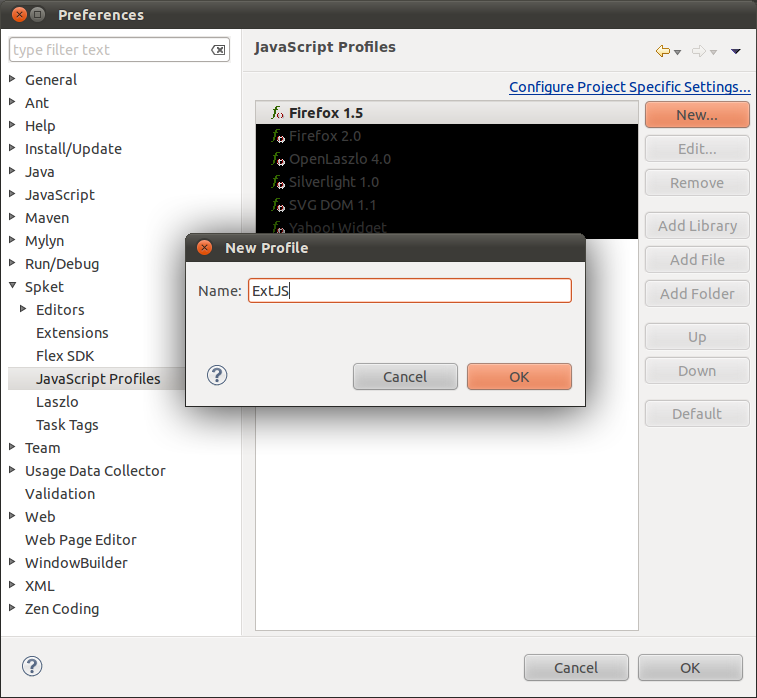Collapse the Spket tree node
Screen dimensions: 757x698
[12, 287]
